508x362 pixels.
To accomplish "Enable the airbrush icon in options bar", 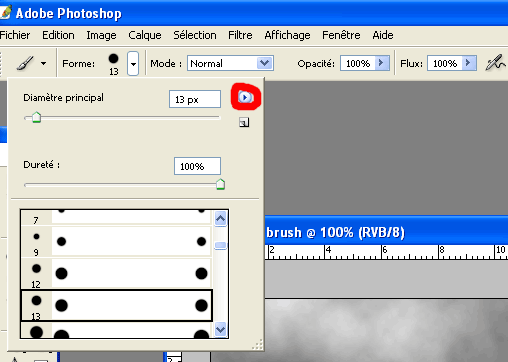I will 495,63.
